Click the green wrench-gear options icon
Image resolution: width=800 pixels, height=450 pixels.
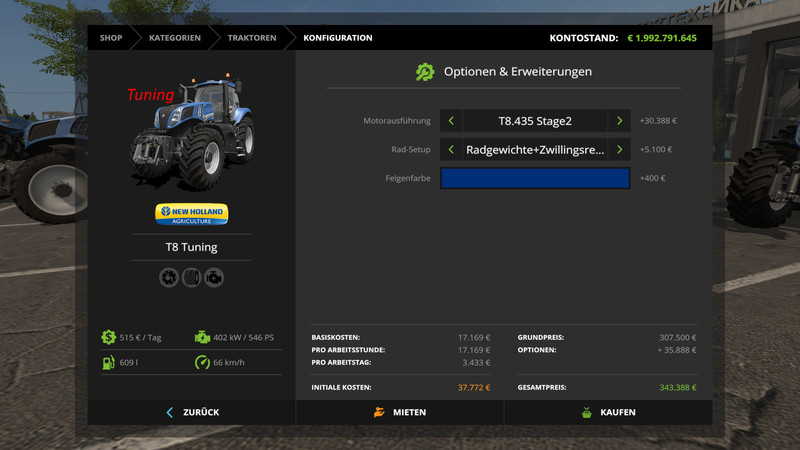[425, 72]
